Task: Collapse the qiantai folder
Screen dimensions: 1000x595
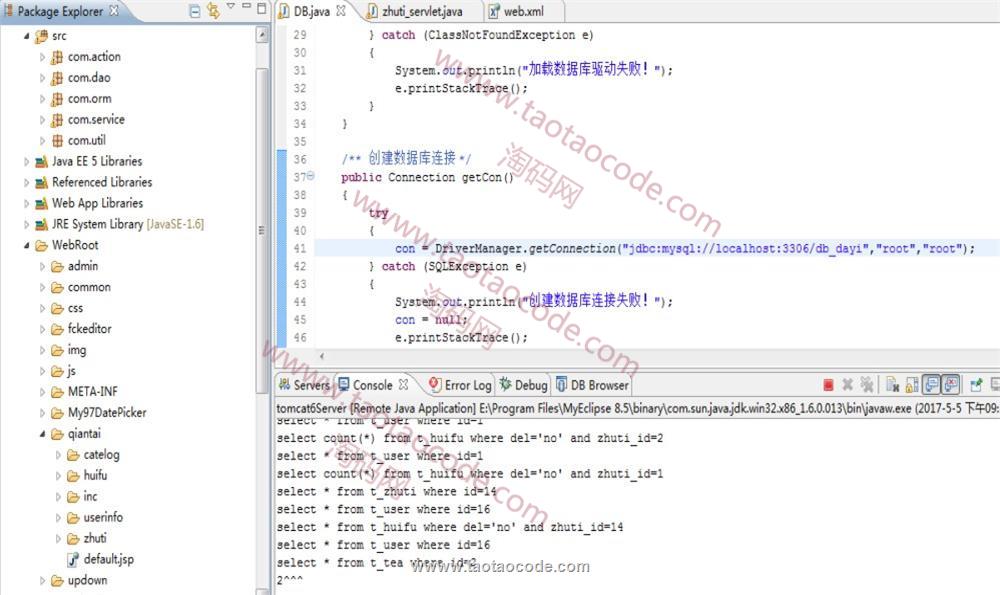Action: pyautogui.click(x=43, y=434)
